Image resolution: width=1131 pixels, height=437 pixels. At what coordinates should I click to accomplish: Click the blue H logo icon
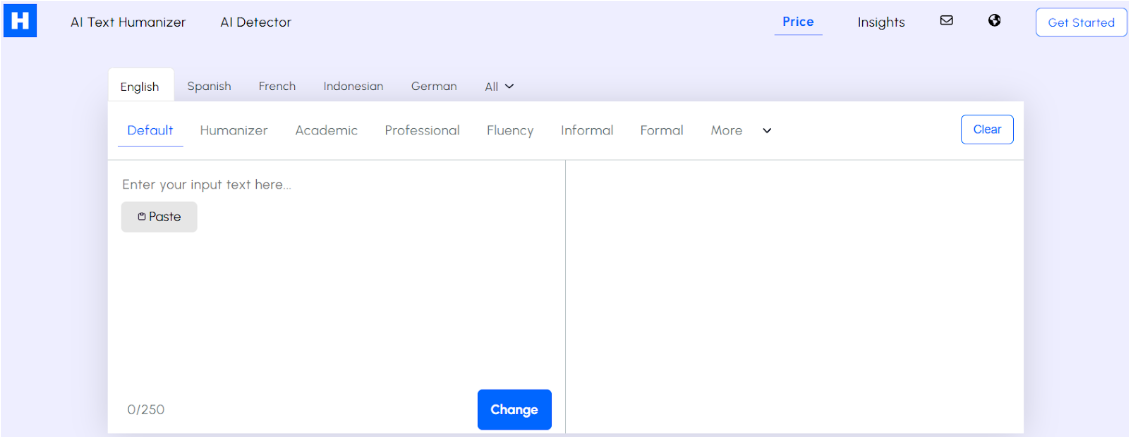pos(19,21)
